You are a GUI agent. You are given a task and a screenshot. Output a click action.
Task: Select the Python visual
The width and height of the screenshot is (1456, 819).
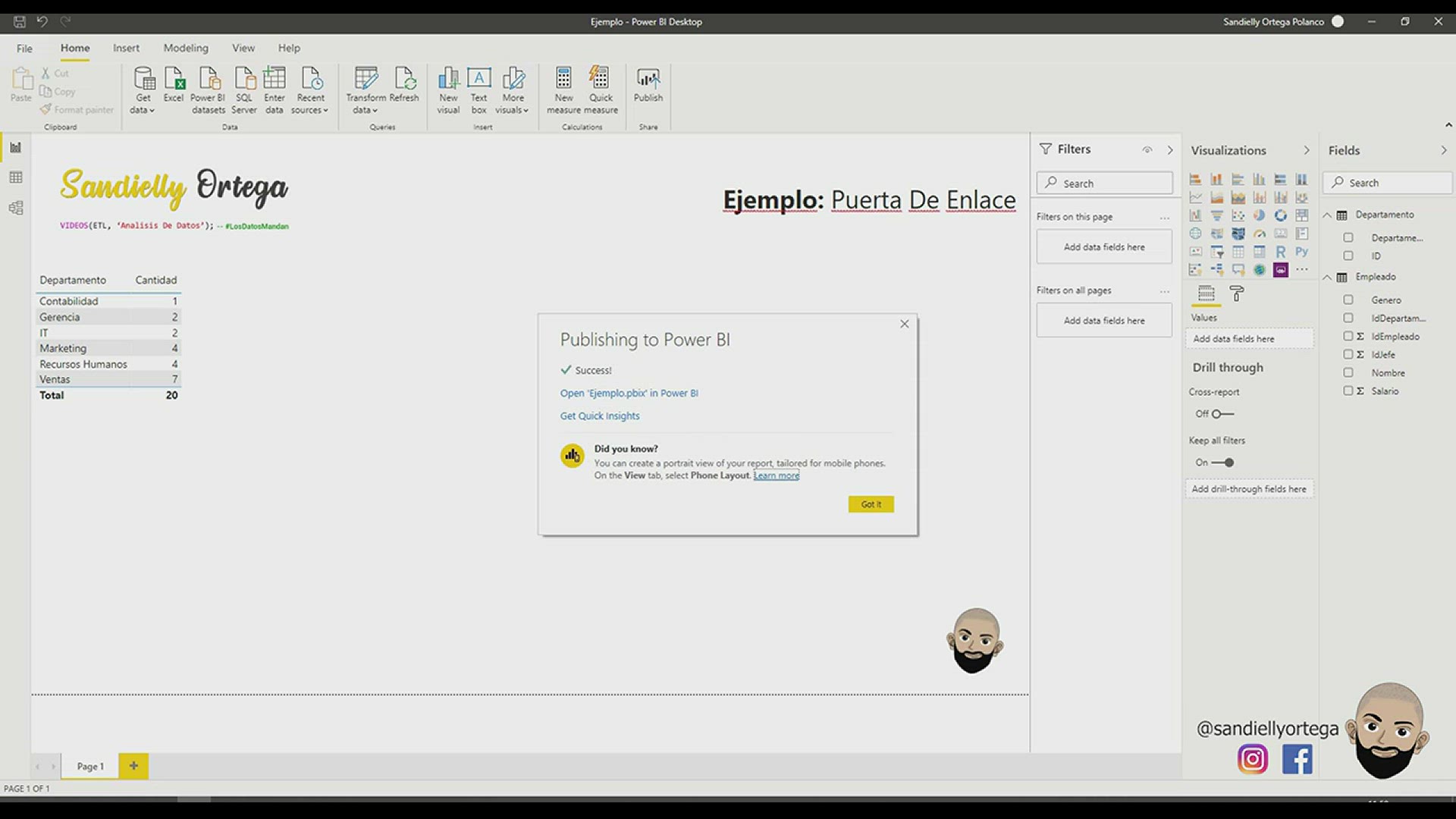click(x=1301, y=252)
